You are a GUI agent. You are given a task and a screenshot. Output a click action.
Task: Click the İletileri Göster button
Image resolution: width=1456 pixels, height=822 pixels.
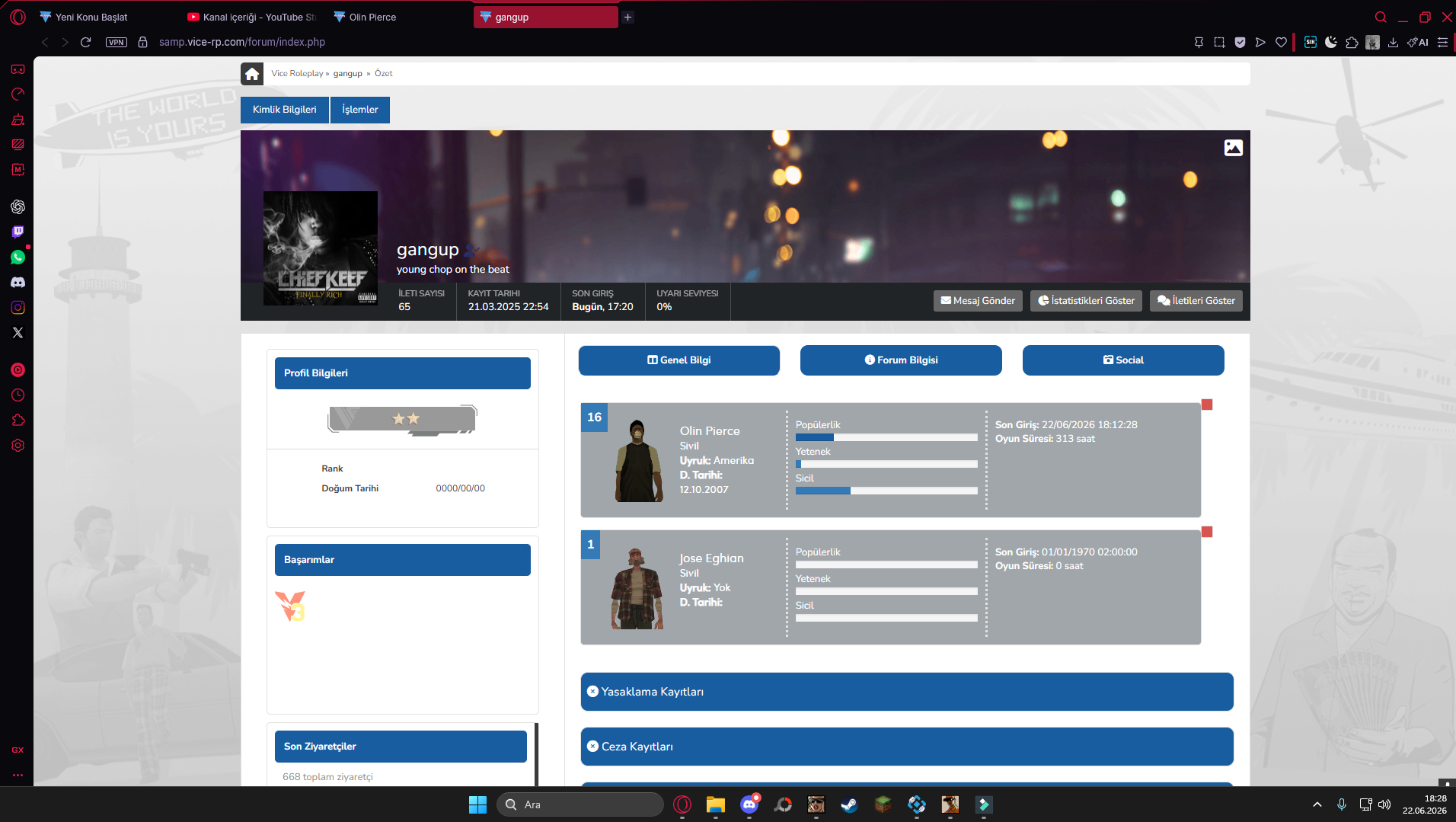point(1196,301)
